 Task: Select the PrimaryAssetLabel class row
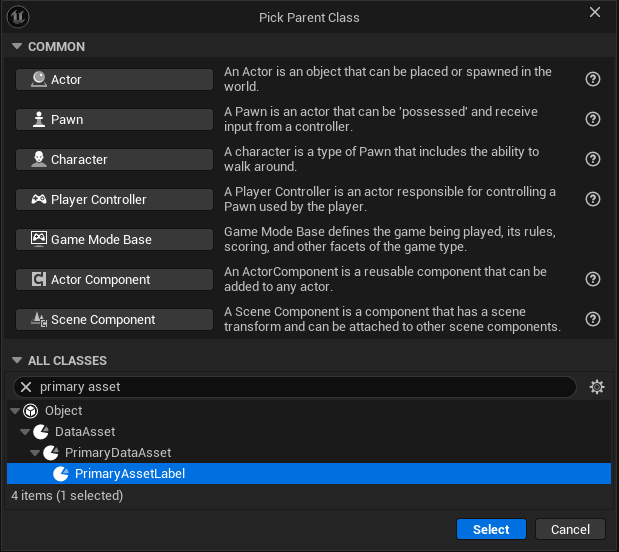pos(309,473)
